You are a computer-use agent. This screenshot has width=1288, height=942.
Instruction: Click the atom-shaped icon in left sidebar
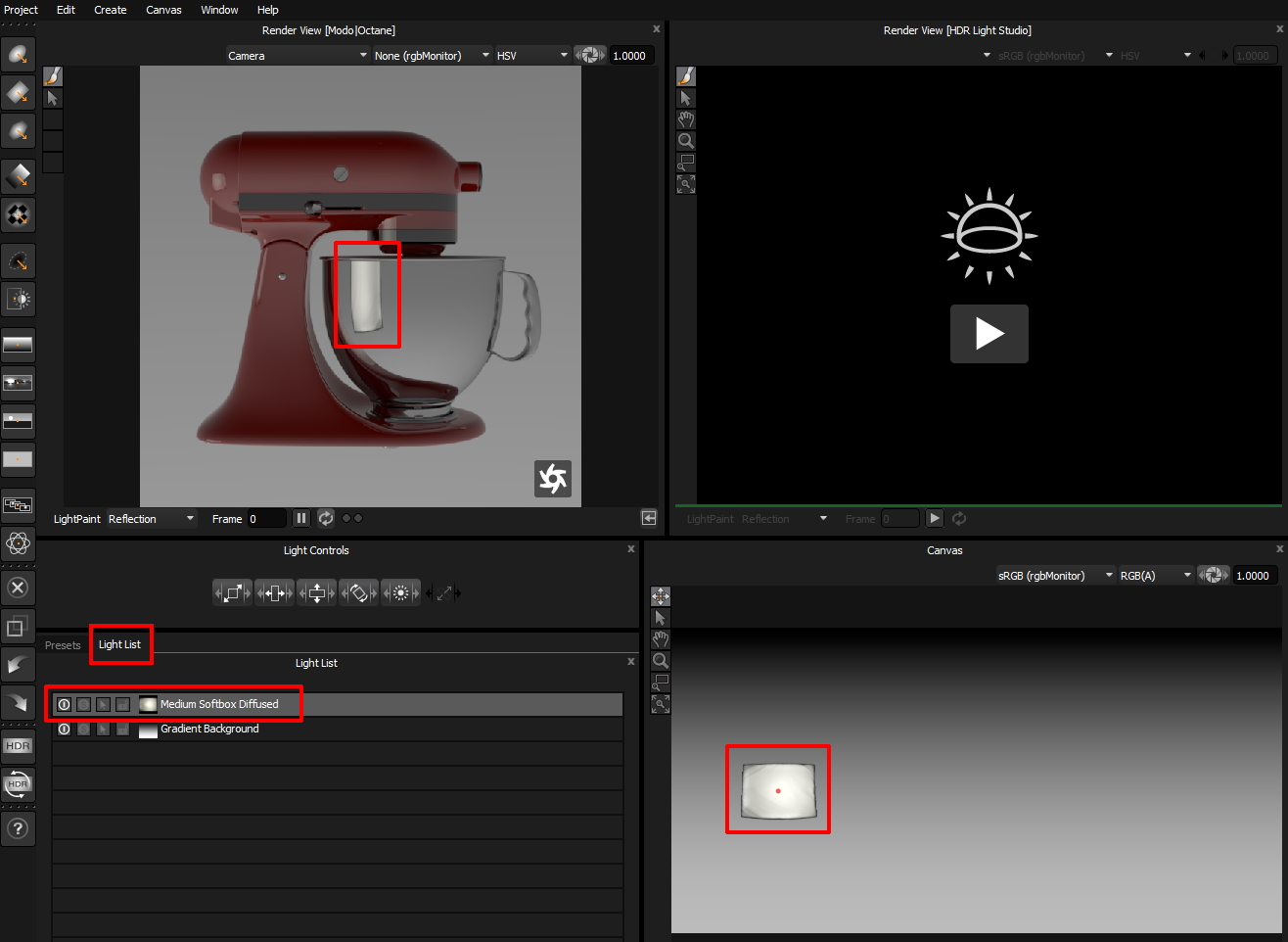click(18, 542)
